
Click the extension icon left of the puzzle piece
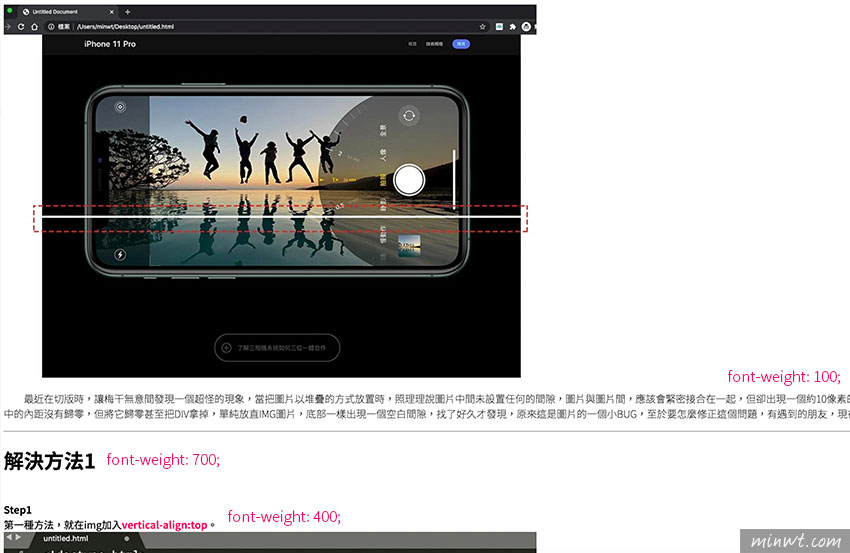[499, 27]
